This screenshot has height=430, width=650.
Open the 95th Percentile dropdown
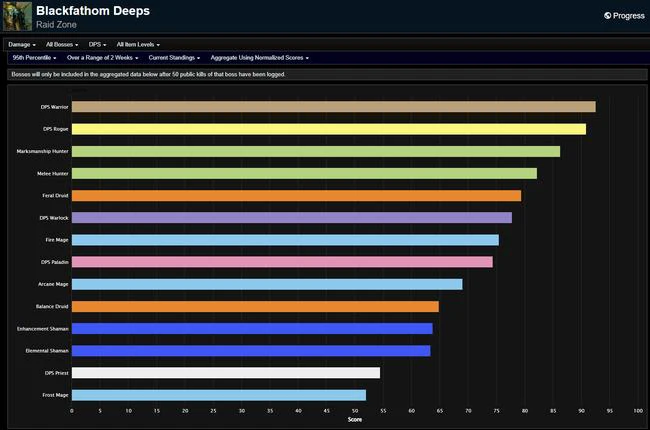click(34, 58)
